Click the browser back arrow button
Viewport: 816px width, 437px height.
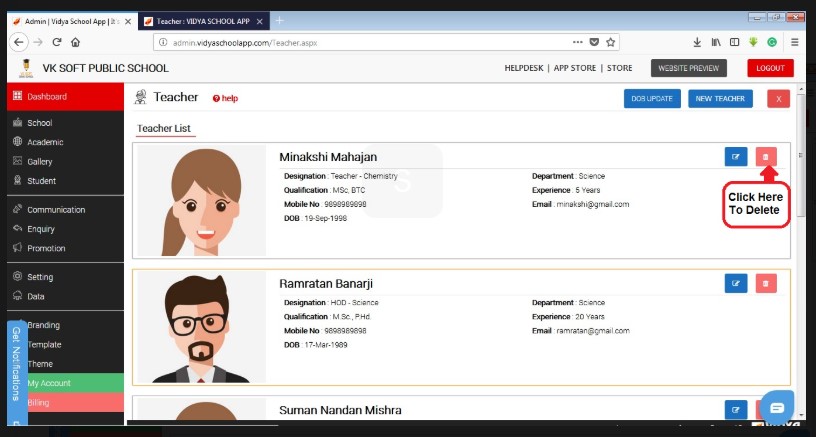coord(19,42)
